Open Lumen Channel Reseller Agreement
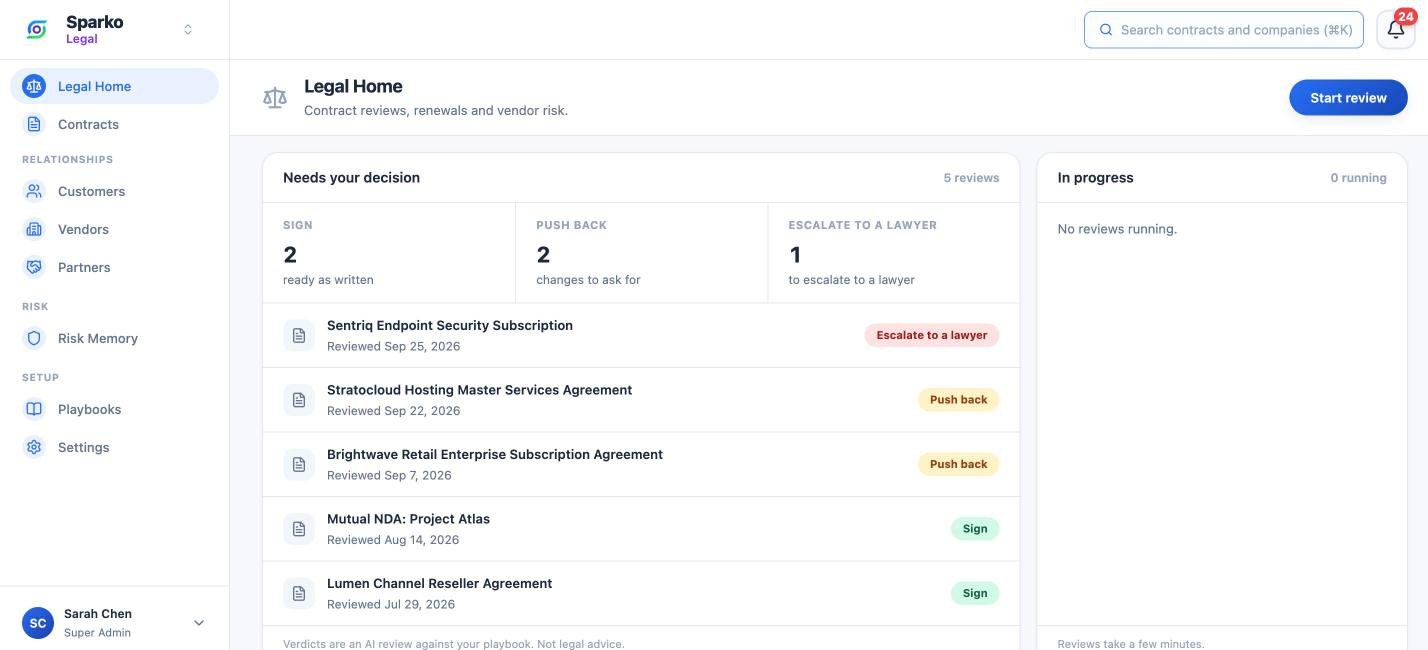 point(641,594)
